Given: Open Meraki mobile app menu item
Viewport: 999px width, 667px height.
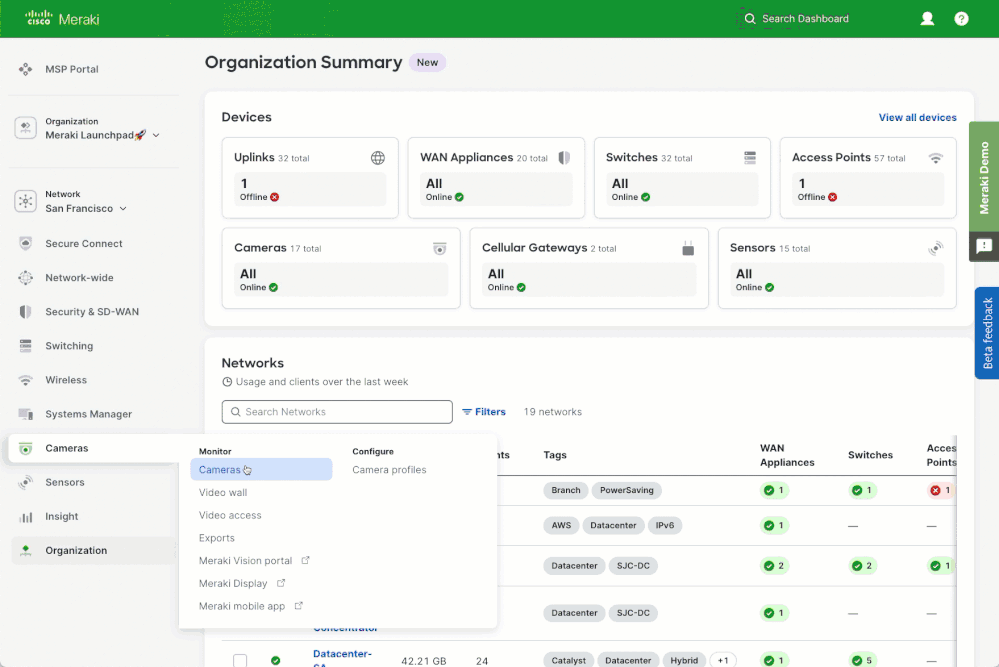Looking at the screenshot, I should pos(242,606).
